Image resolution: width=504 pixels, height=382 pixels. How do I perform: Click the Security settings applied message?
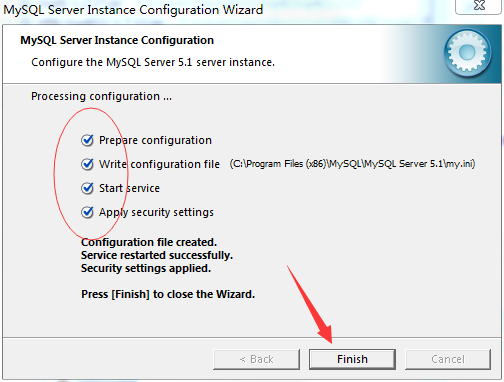click(146, 268)
